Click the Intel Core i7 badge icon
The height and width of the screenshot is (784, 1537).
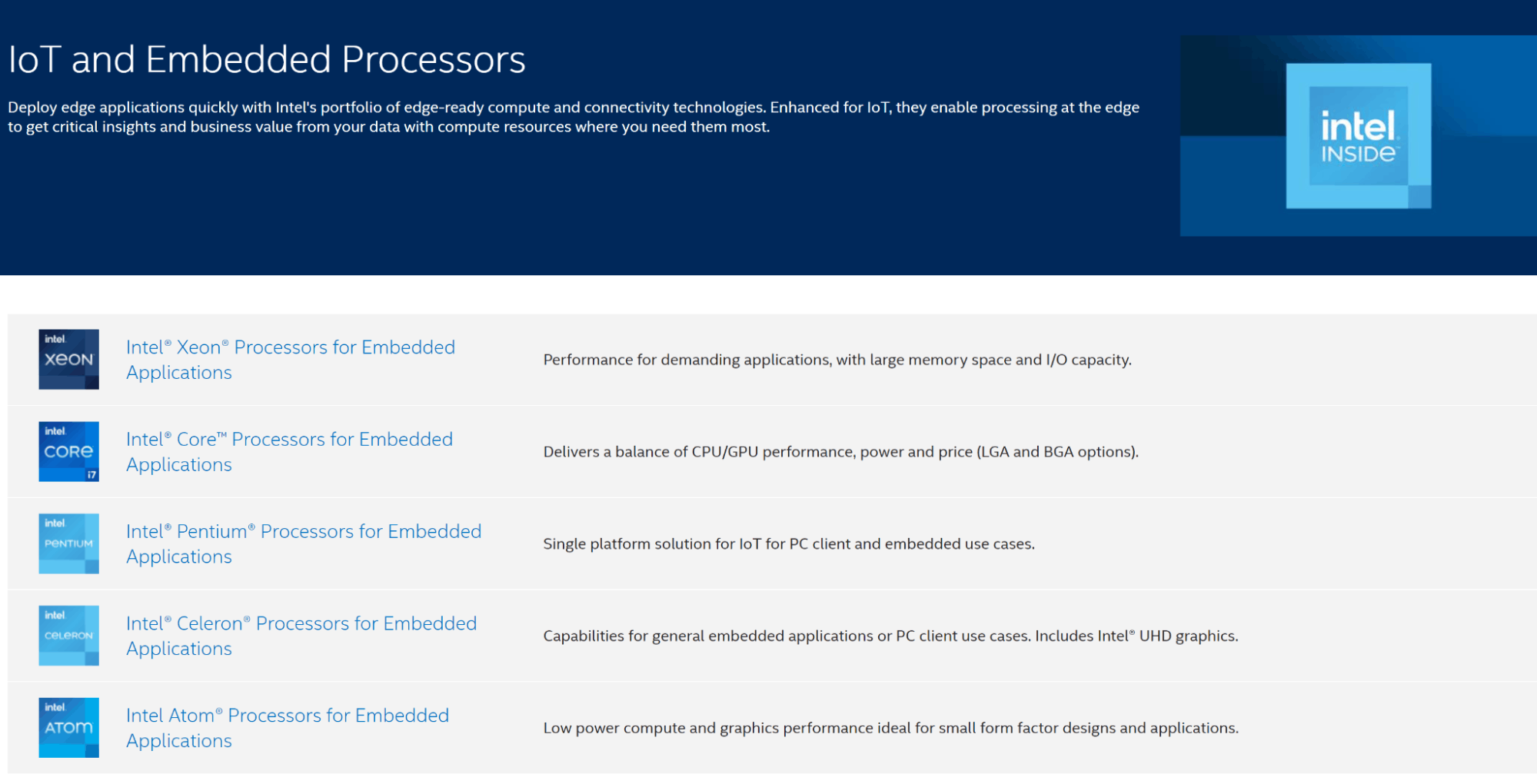68,451
